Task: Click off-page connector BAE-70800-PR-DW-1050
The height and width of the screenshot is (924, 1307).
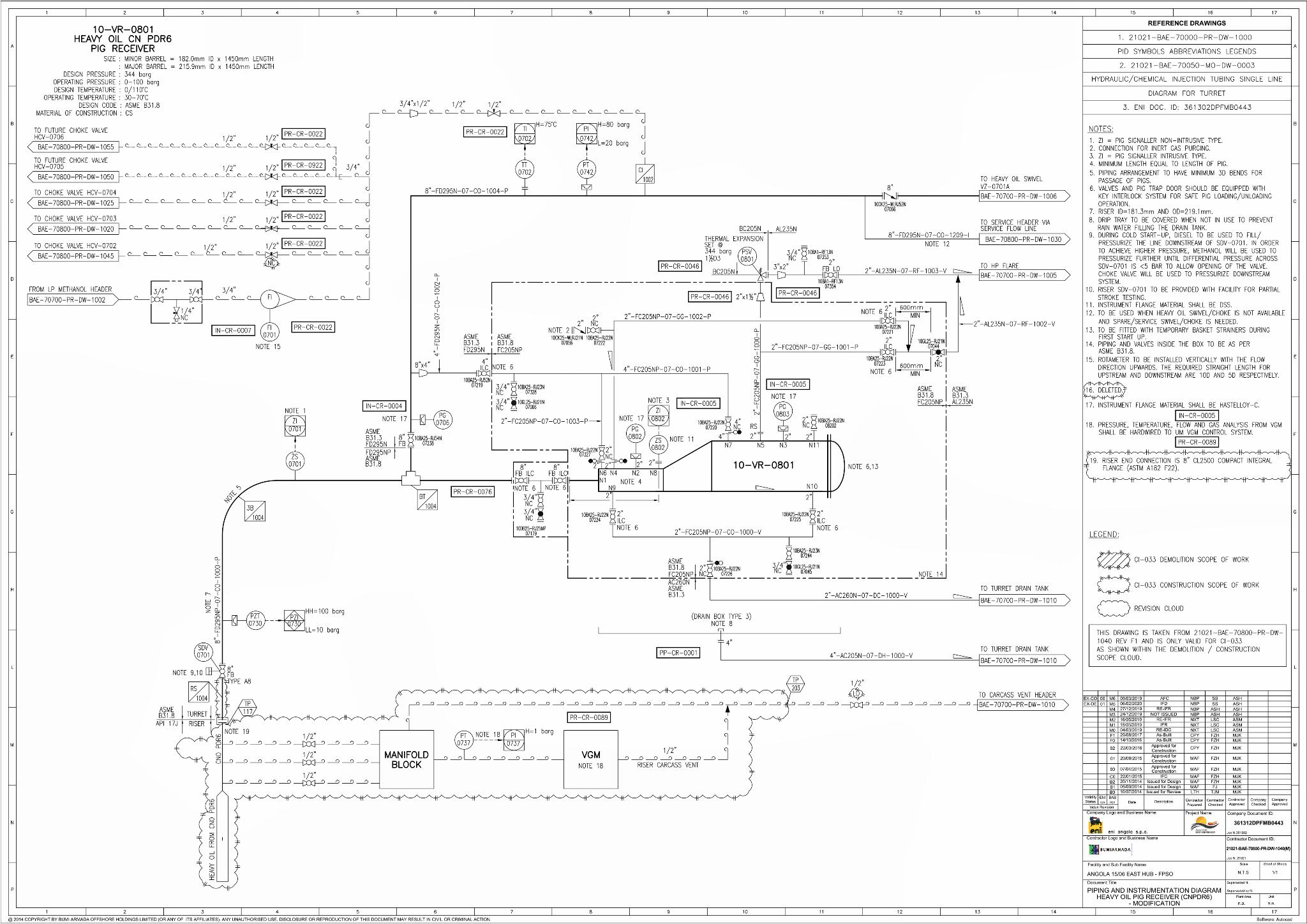Action: click(73, 177)
